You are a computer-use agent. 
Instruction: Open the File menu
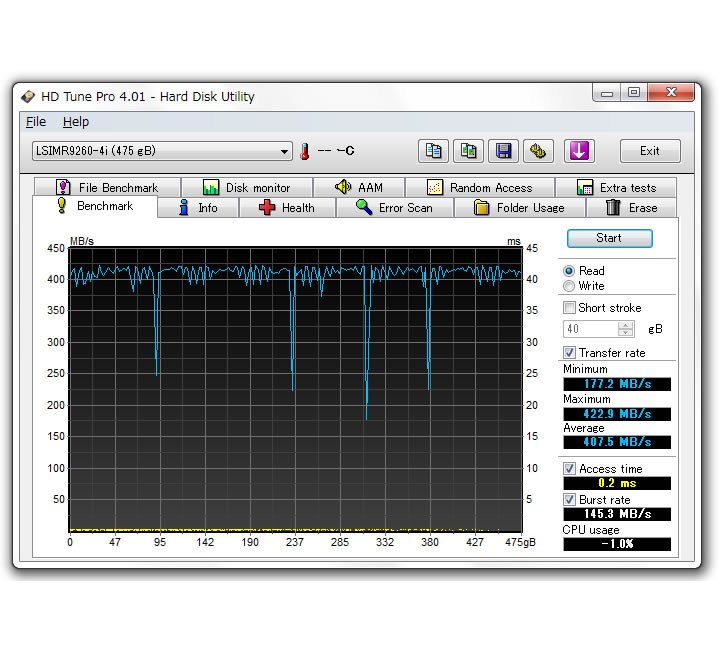36,122
